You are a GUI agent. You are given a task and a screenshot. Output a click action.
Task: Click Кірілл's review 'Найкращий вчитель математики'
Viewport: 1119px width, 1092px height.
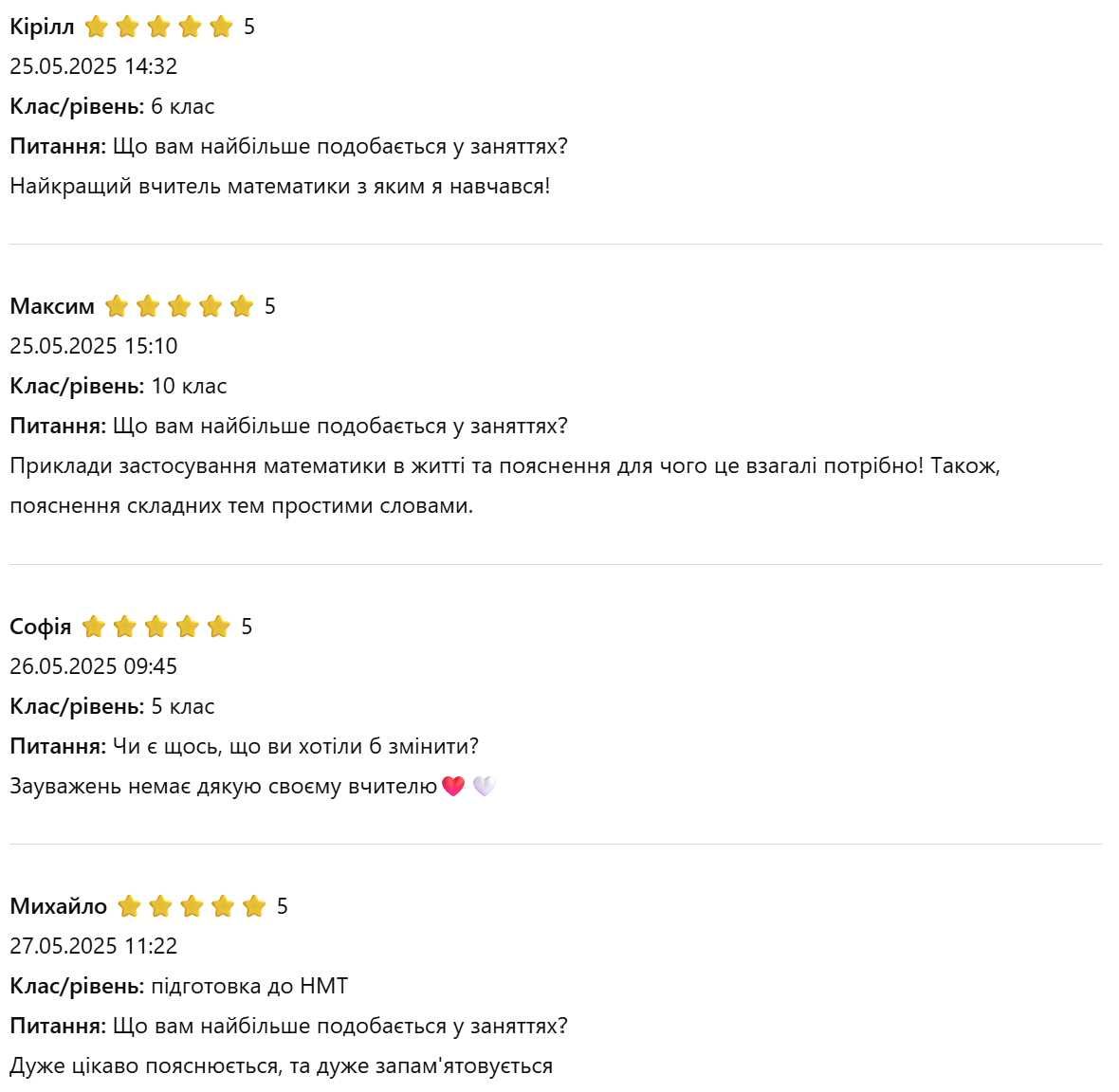[x=280, y=186]
